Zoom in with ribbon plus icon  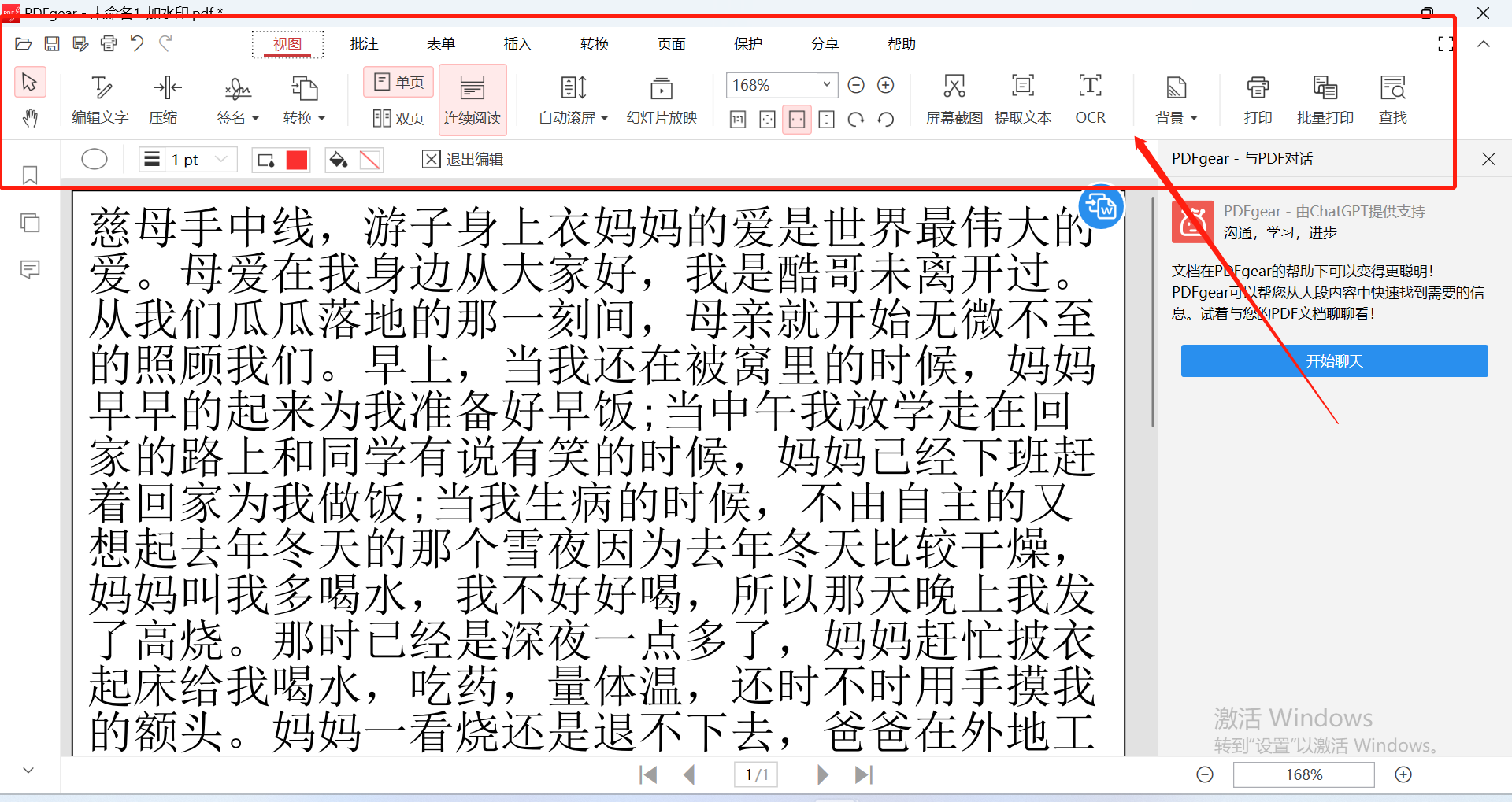(886, 85)
